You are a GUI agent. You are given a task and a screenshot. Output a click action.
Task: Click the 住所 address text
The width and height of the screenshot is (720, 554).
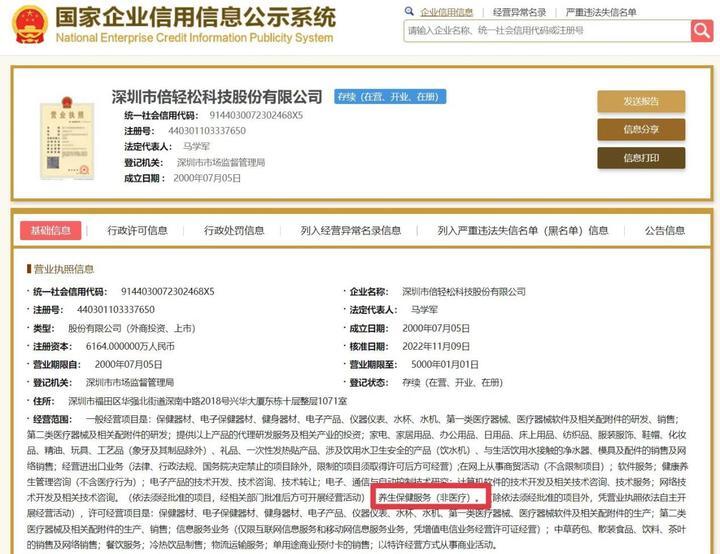(208, 401)
